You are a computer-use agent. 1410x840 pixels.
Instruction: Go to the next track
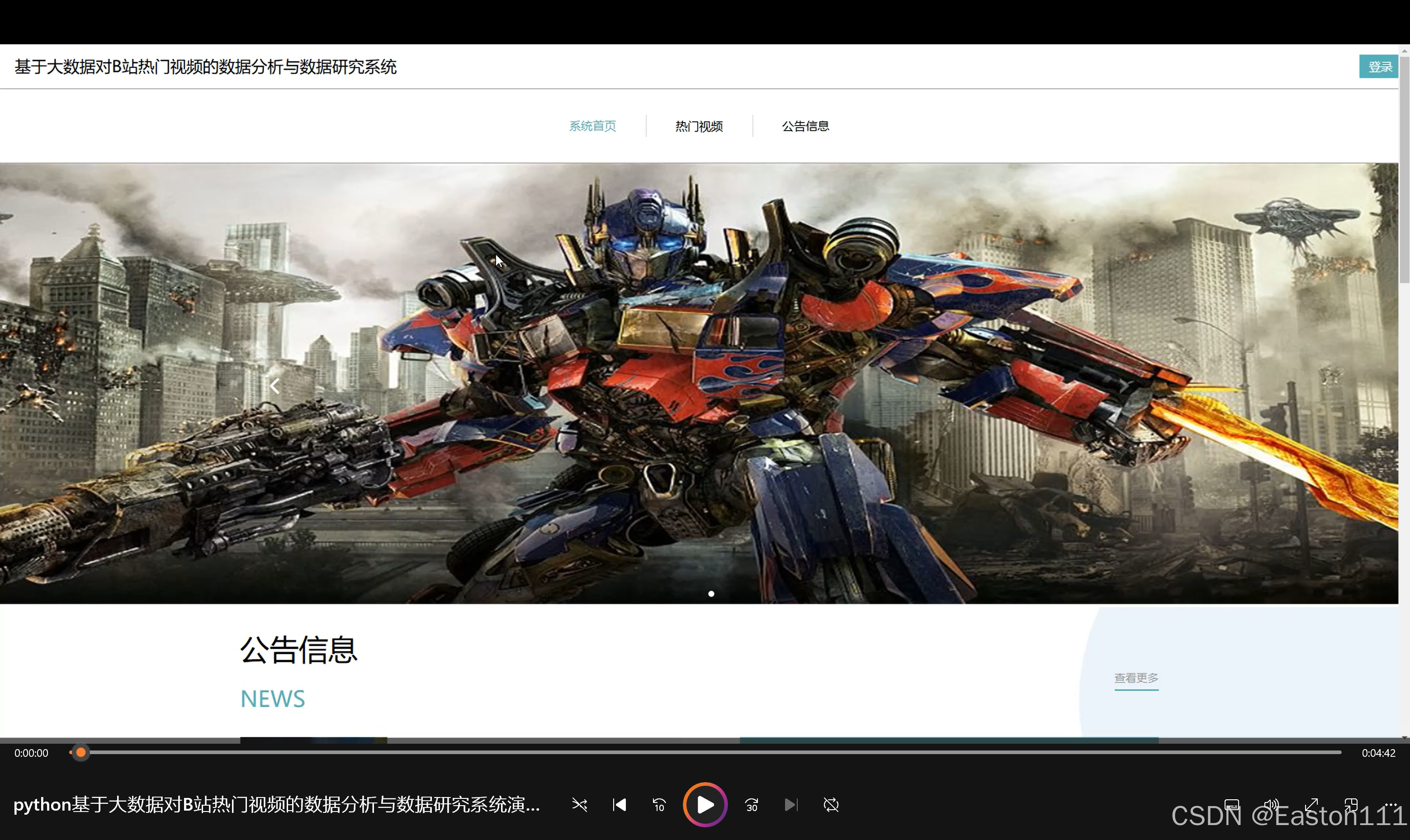coord(791,804)
